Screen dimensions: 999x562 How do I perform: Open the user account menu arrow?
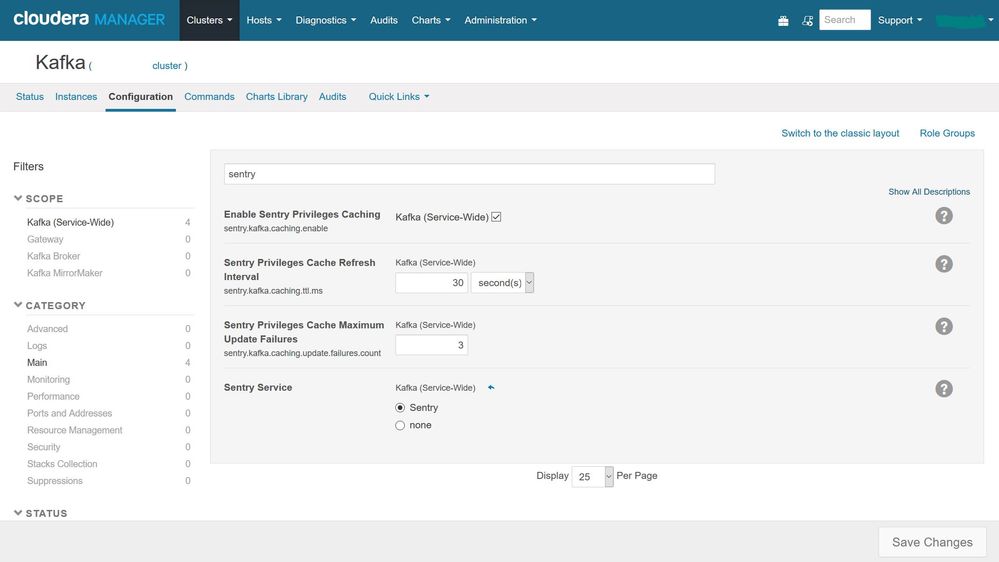(x=990, y=20)
